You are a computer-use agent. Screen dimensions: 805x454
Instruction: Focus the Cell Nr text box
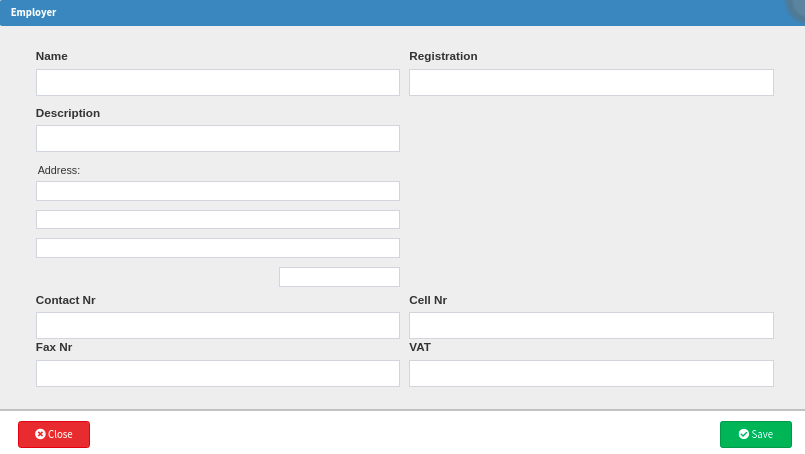coord(591,325)
